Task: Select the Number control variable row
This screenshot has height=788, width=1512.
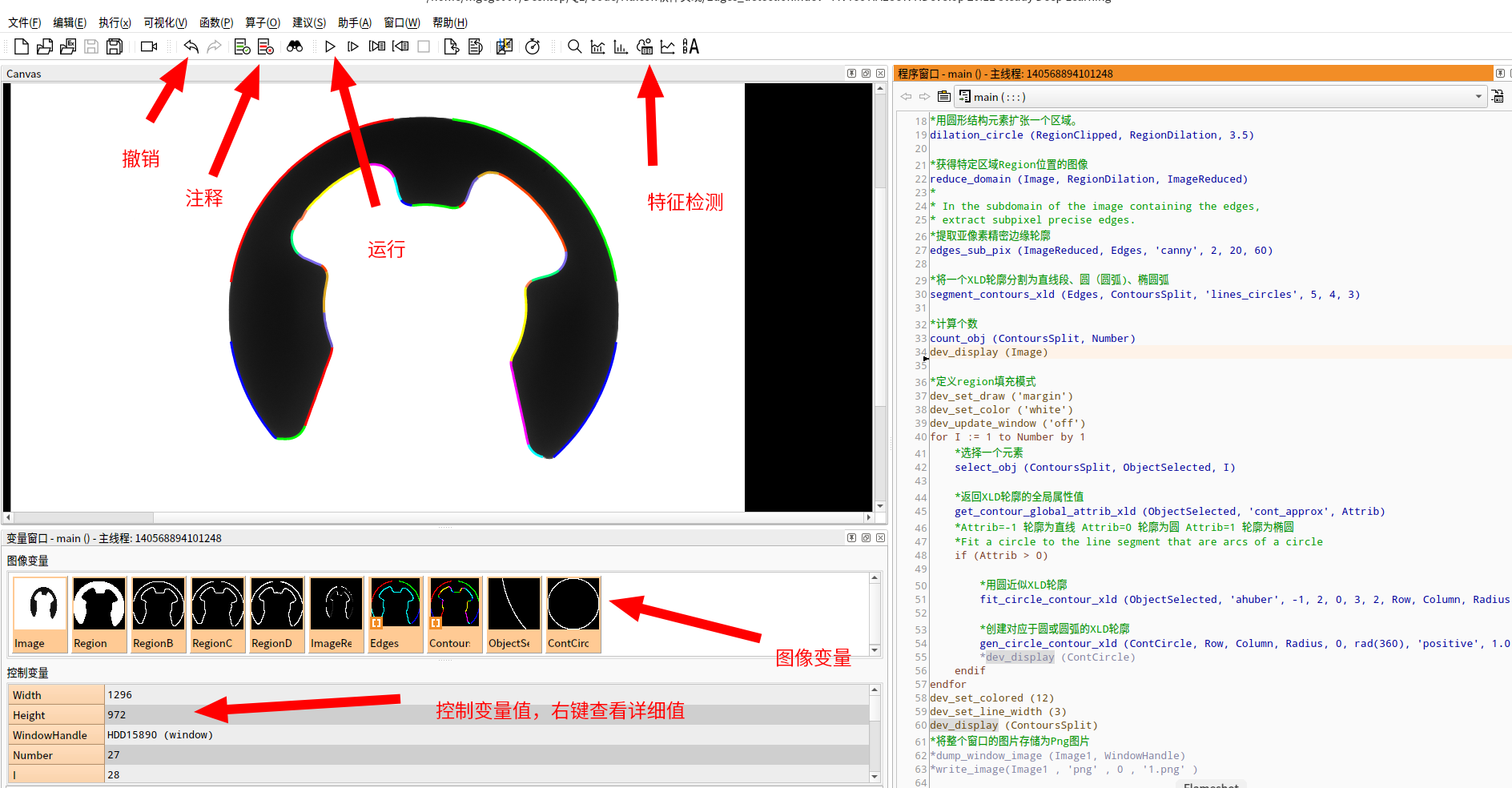Action: tap(439, 754)
